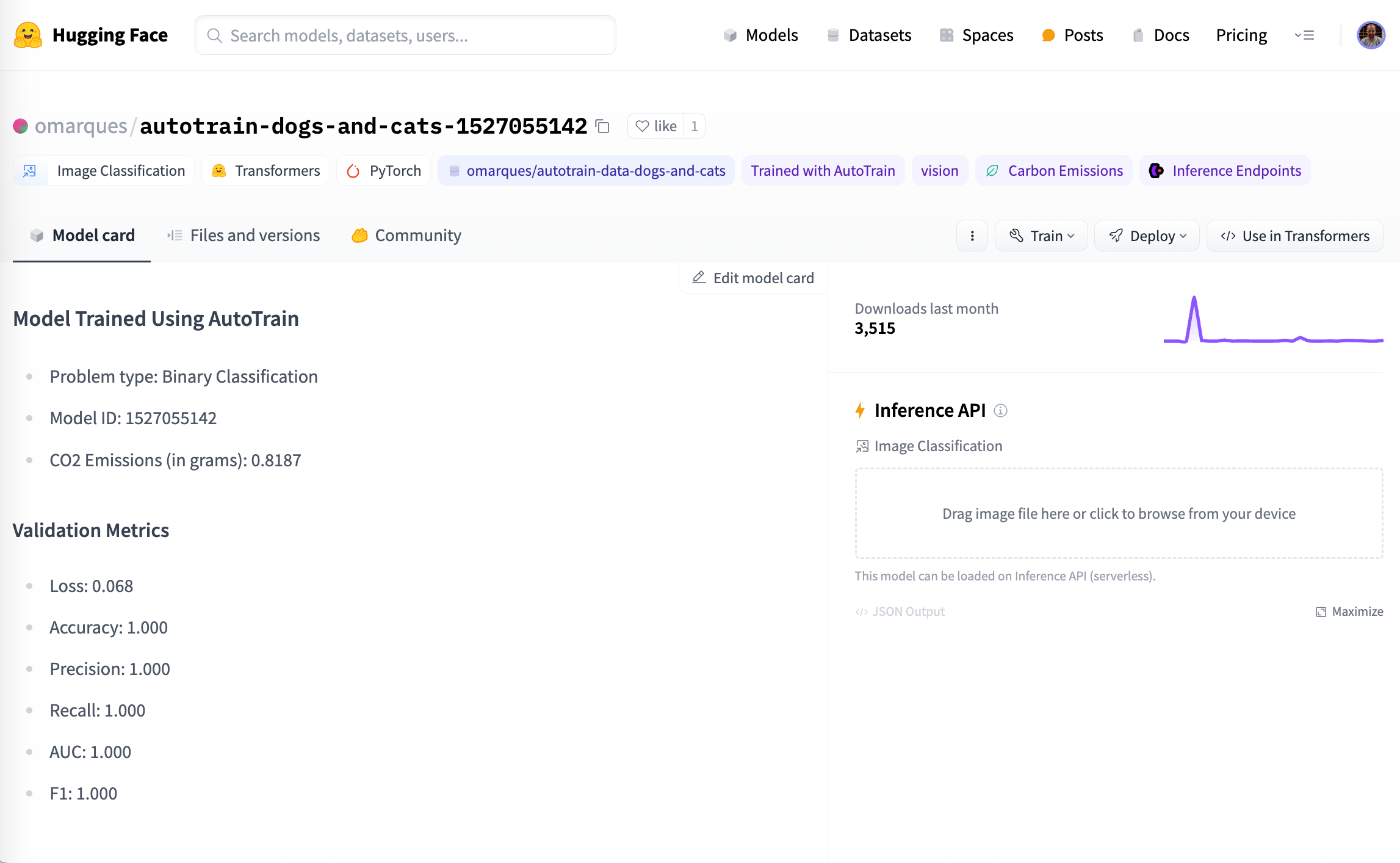Click 'CO2 Emissions (in grams): 0.8187' text
Viewport: 1400px width, 863px height.
coord(175,460)
